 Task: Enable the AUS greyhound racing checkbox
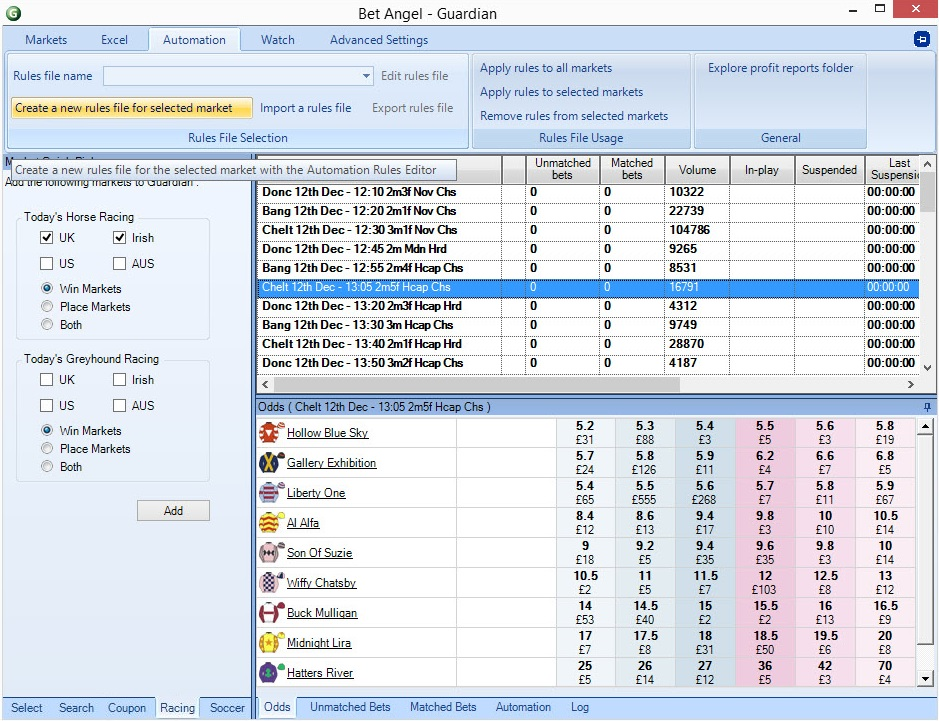point(119,405)
